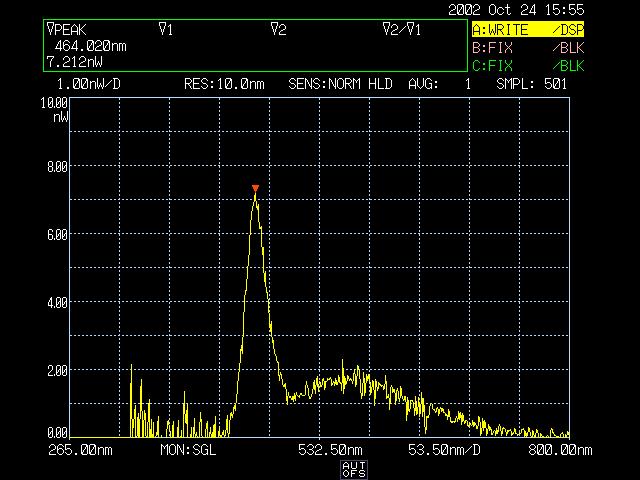
Task: Click the SENS:NORM HLD sensitivity setting
Action: 340,84
